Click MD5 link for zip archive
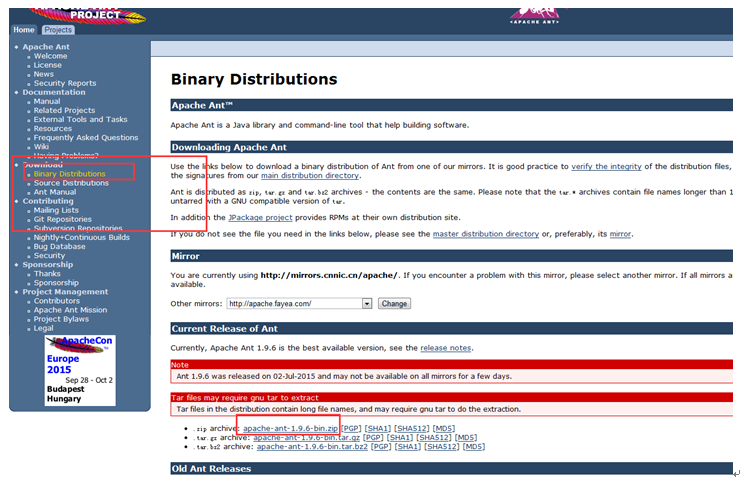 (x=444, y=429)
